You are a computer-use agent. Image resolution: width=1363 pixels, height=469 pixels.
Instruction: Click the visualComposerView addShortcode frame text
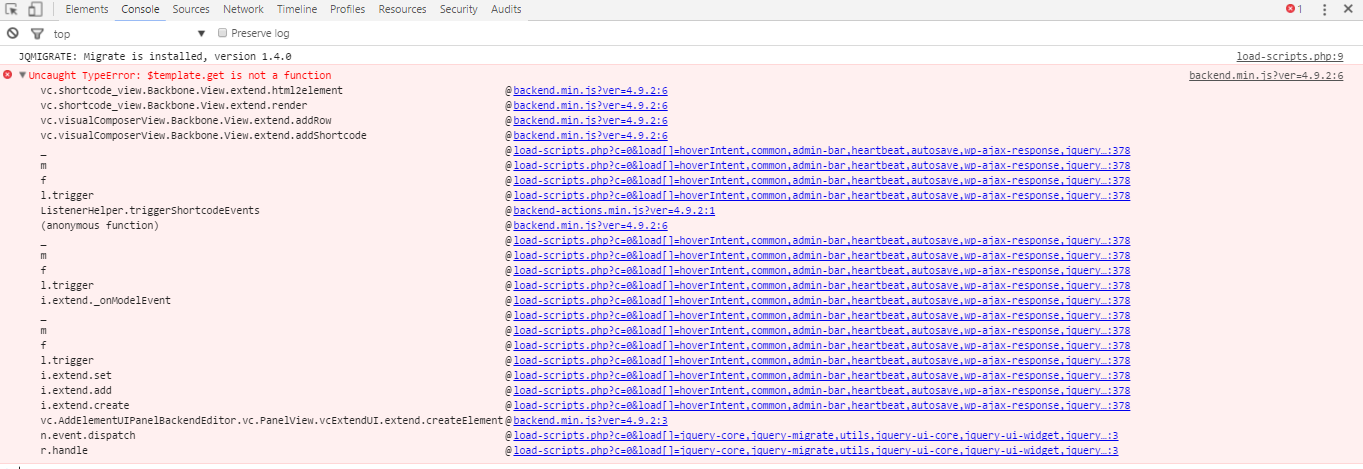pyautogui.click(x=203, y=135)
